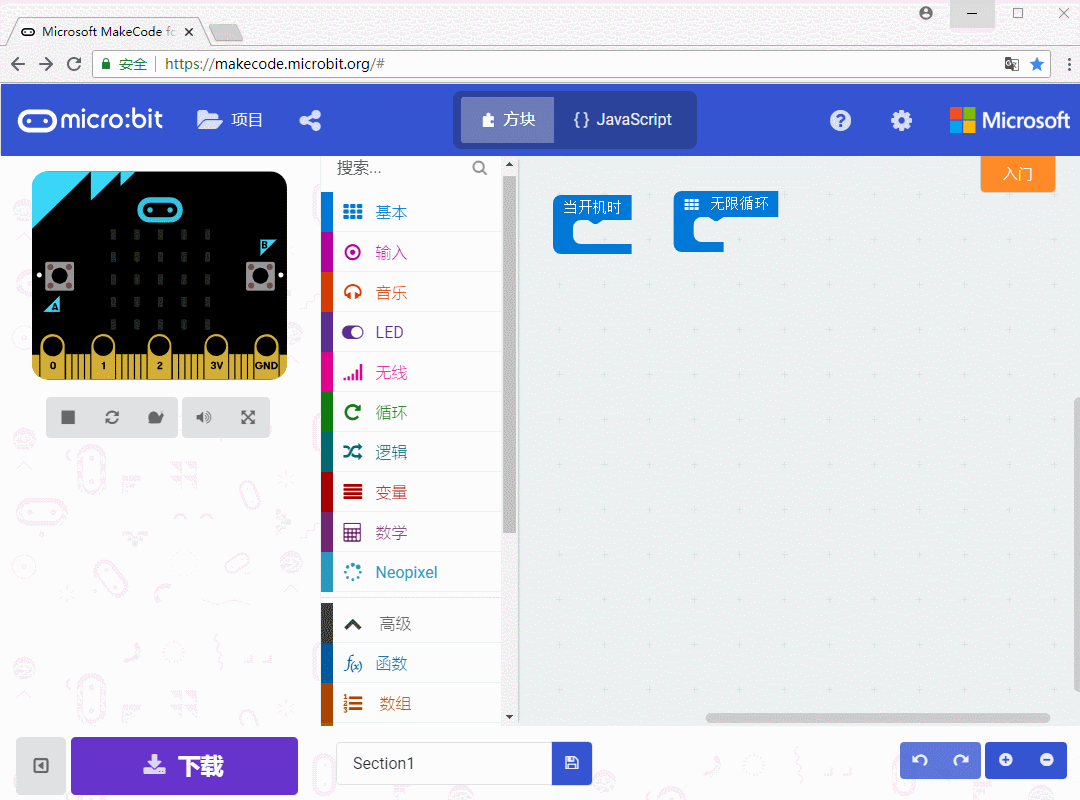This screenshot has height=800, width=1080.
Task: Click the workspace vertical scrollbar
Action: (x=1077, y=544)
